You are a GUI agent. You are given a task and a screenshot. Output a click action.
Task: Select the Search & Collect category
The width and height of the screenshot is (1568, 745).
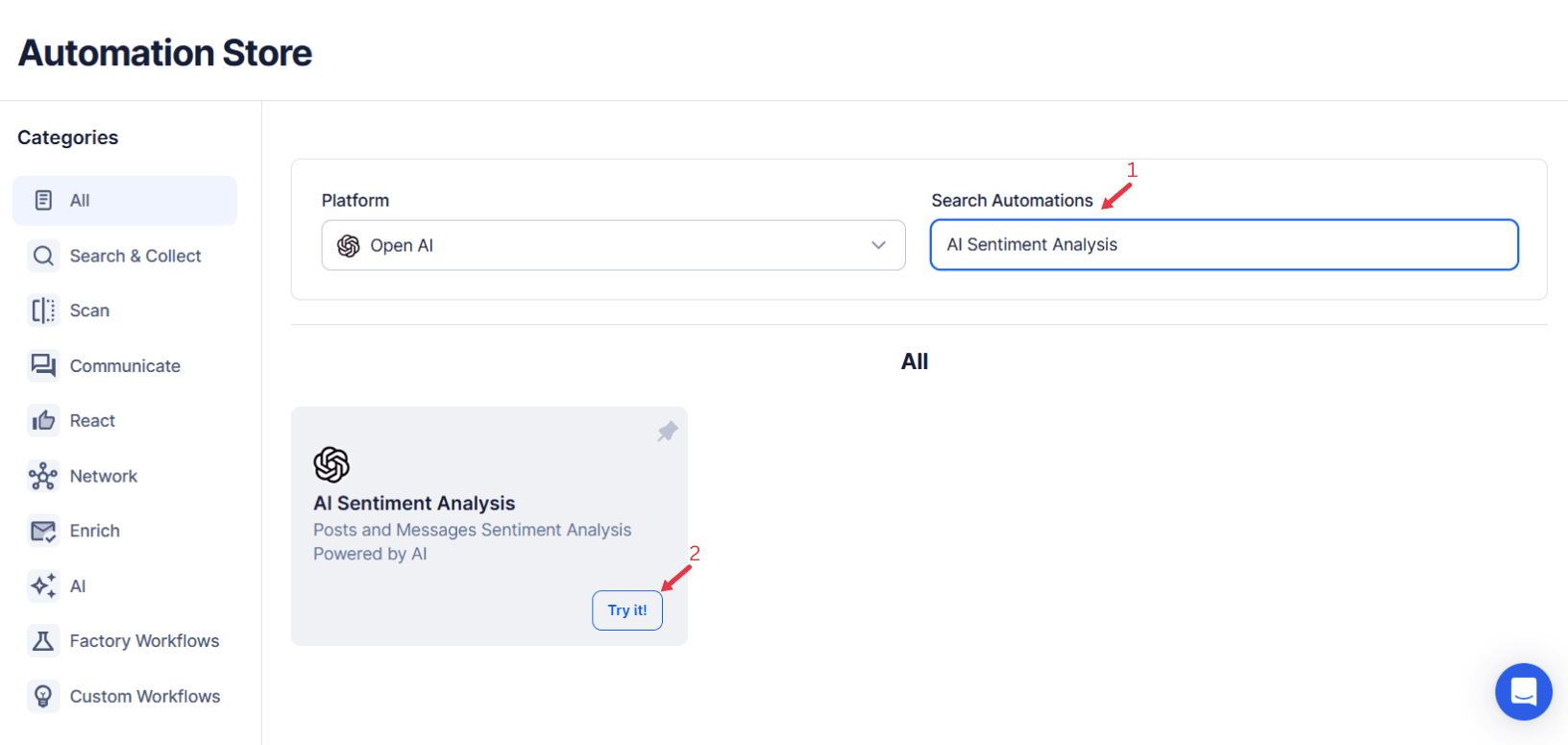click(135, 256)
